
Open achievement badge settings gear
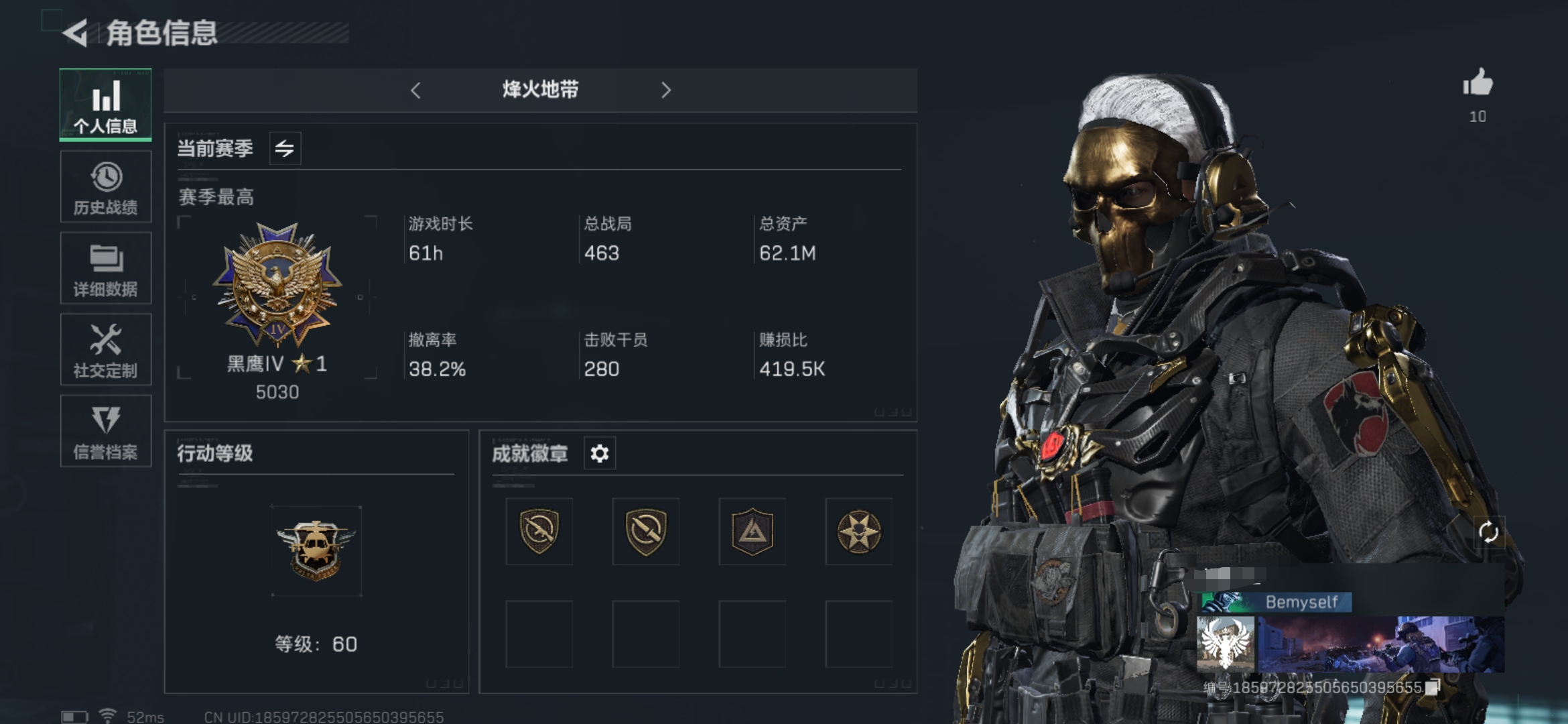600,454
